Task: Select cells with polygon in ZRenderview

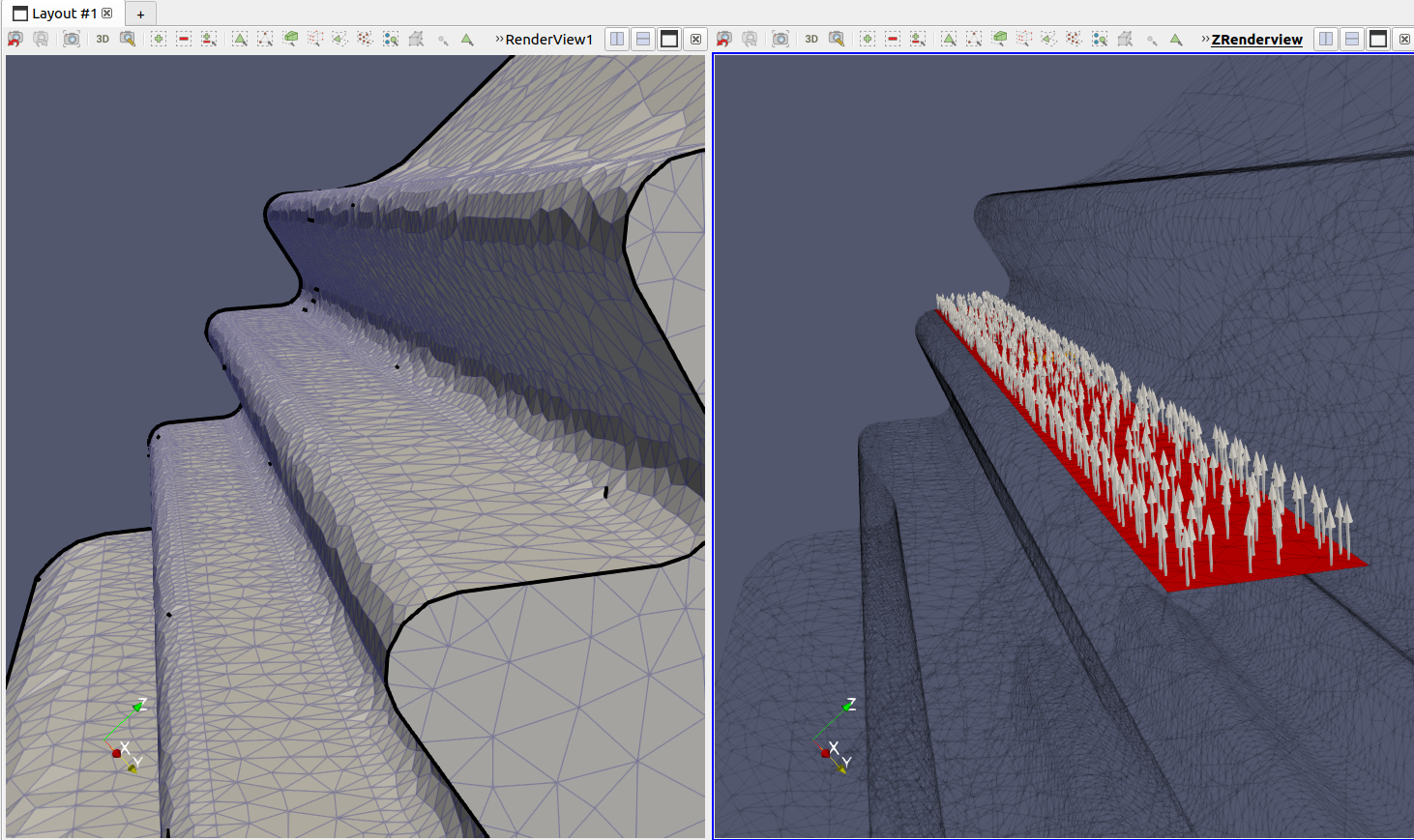Action: tap(1048, 39)
